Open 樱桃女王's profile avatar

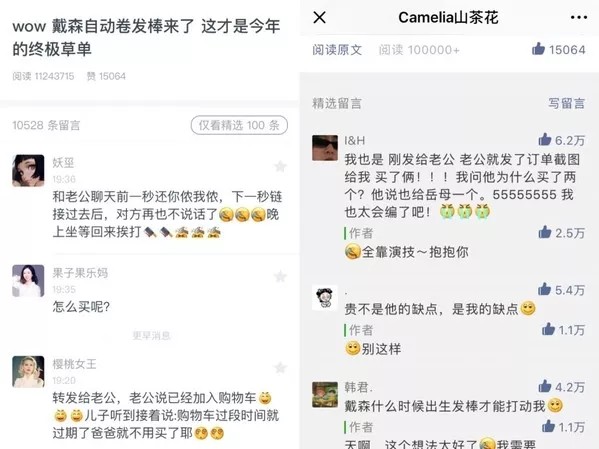tap(28, 372)
